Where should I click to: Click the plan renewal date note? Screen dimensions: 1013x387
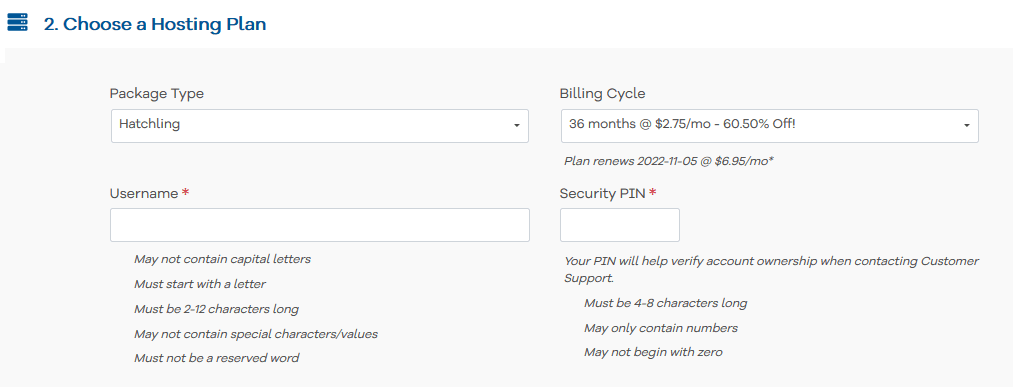point(669,161)
